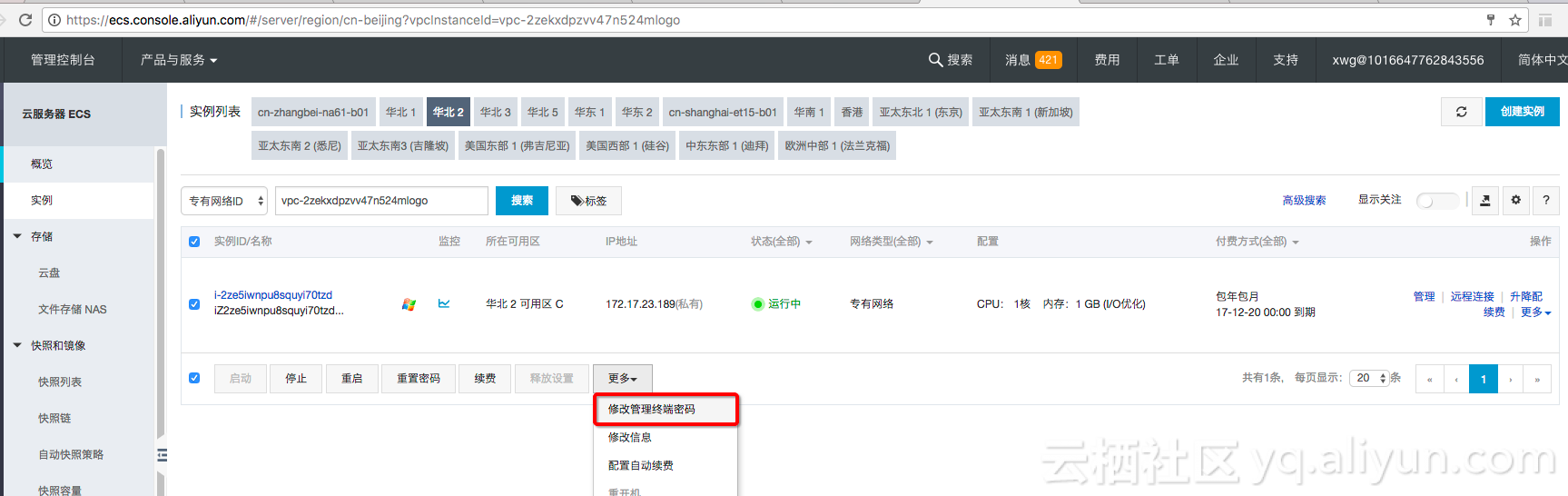
Task: Reload the page with browser refresh icon
Action: tap(25, 20)
